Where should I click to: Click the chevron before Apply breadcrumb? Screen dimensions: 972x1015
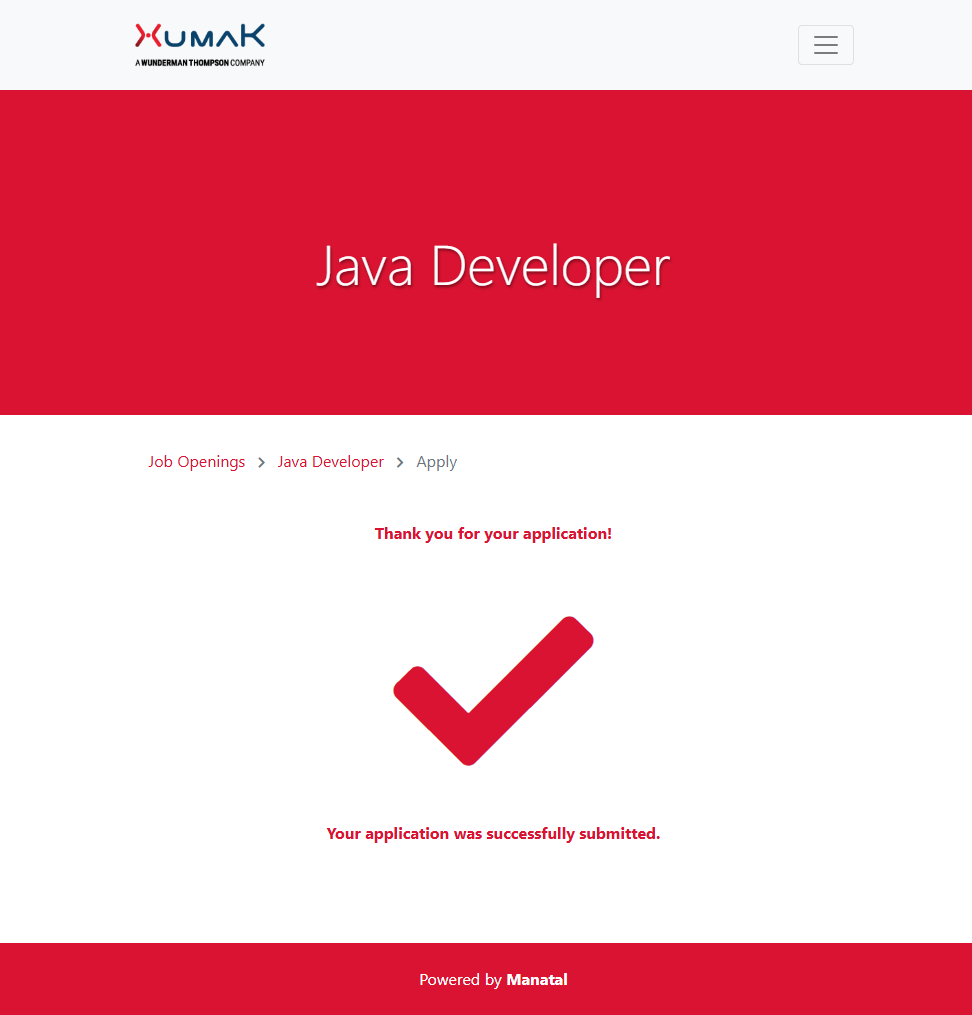[x=400, y=462]
